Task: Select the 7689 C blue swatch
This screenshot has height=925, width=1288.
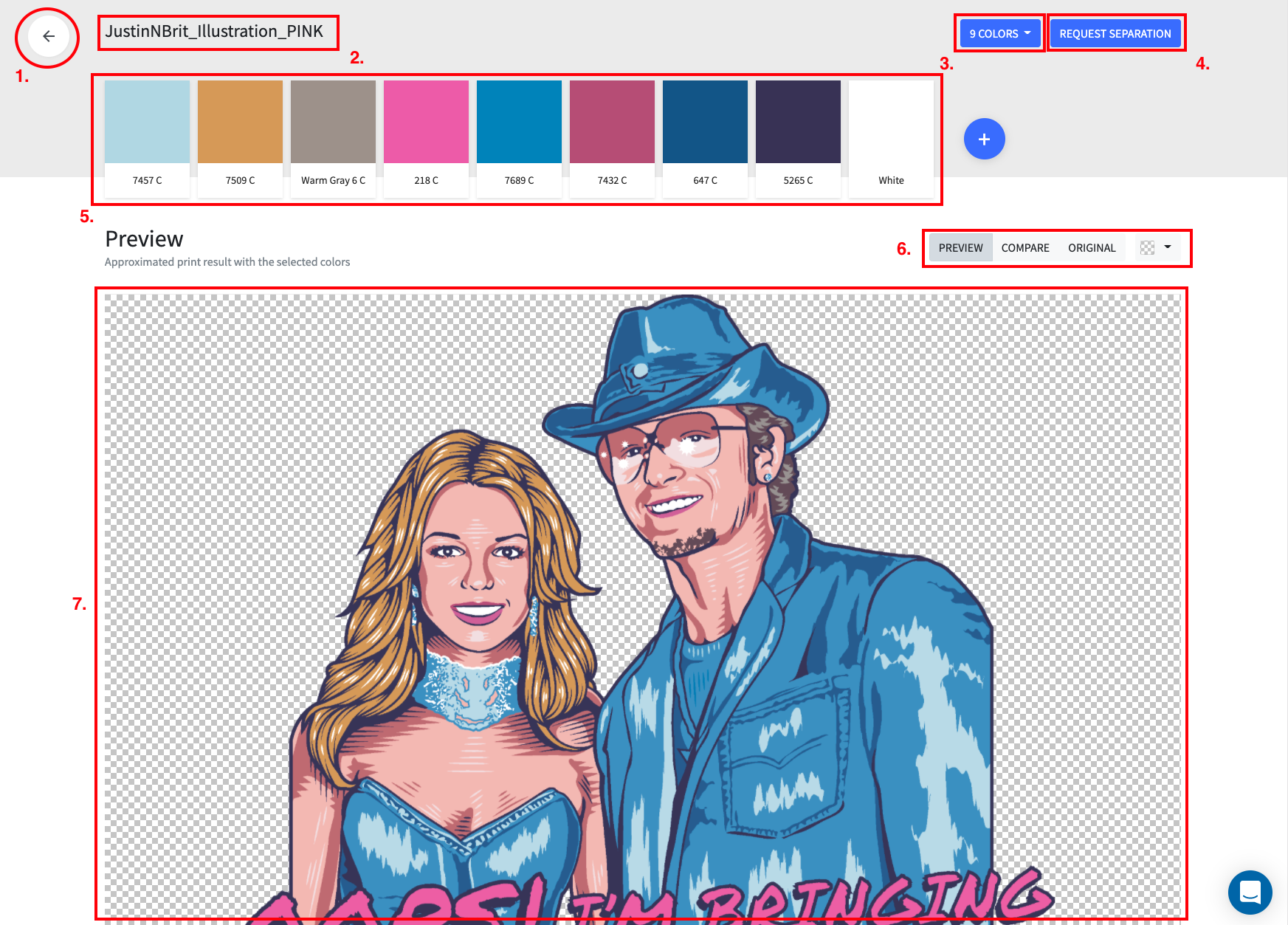Action: (520, 139)
